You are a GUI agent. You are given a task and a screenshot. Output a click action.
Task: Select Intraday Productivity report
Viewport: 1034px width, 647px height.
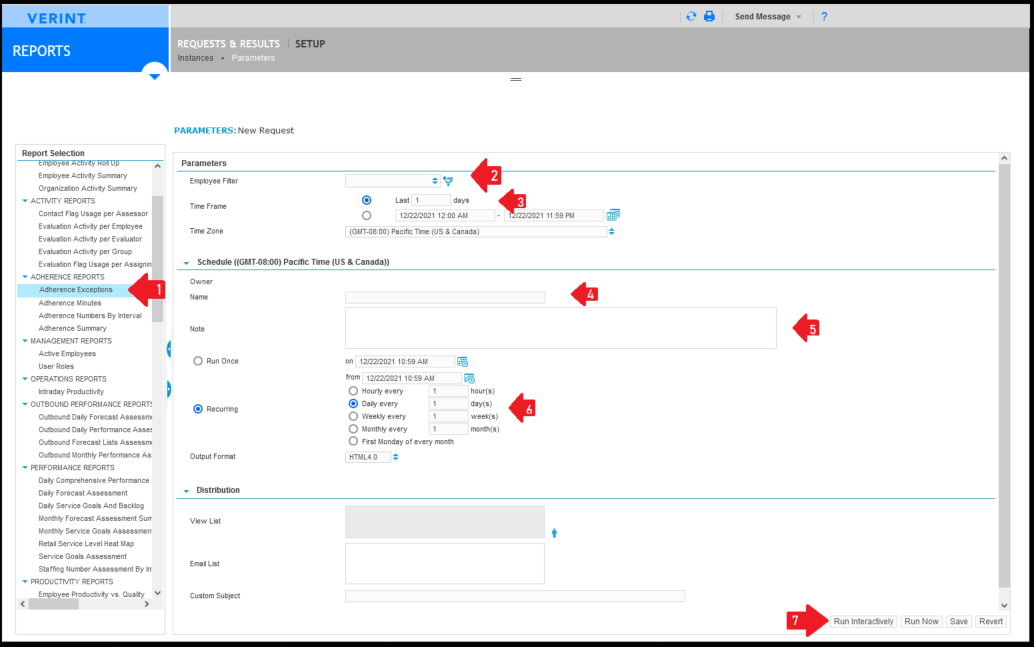pos(71,392)
